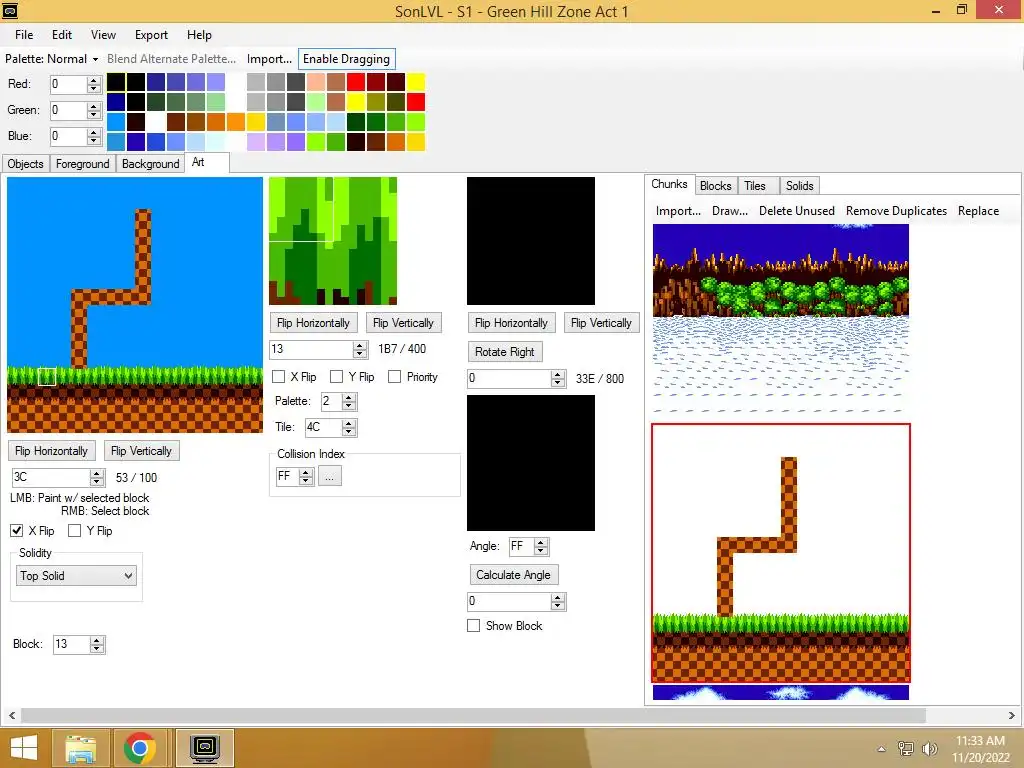This screenshot has width=1024, height=768.
Task: Open the View menu
Action: 103,35
